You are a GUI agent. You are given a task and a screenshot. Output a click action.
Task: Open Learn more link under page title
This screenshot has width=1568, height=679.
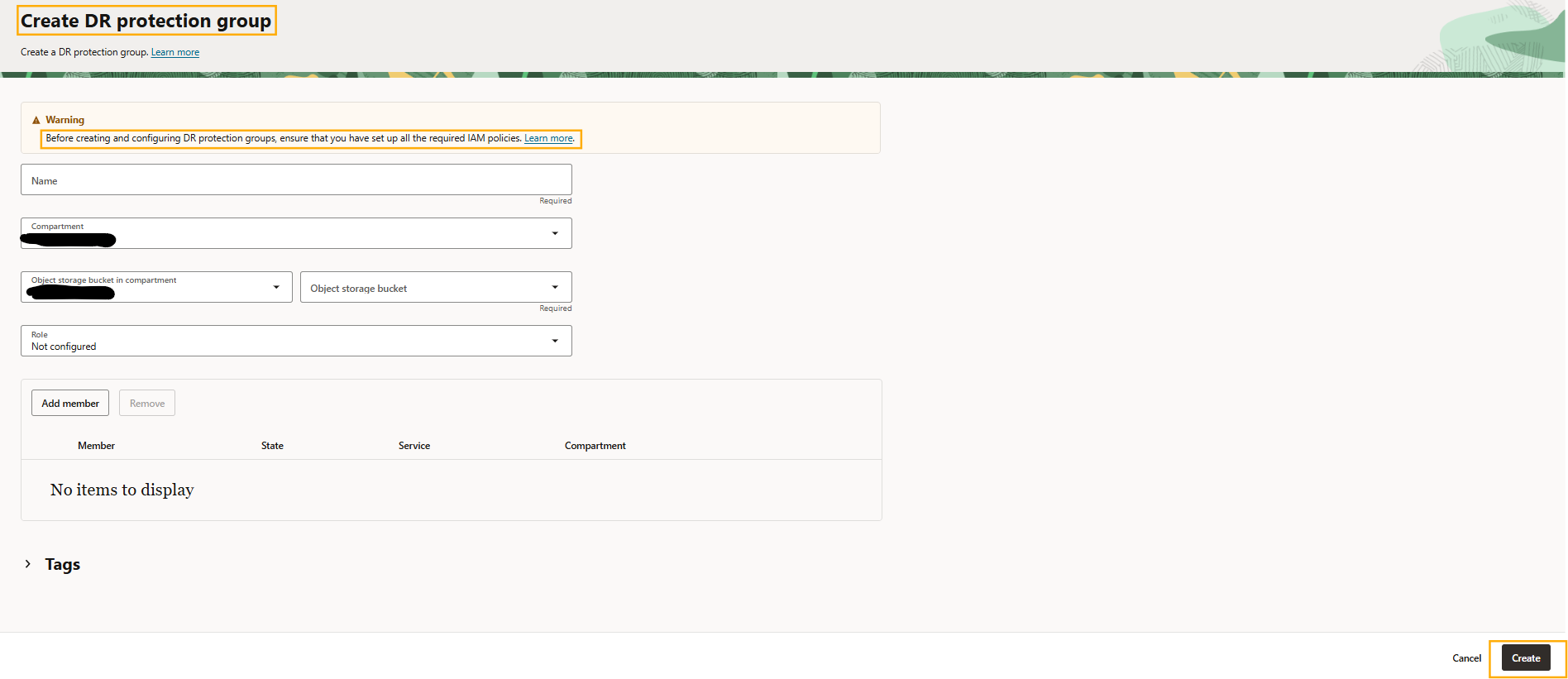click(x=175, y=52)
